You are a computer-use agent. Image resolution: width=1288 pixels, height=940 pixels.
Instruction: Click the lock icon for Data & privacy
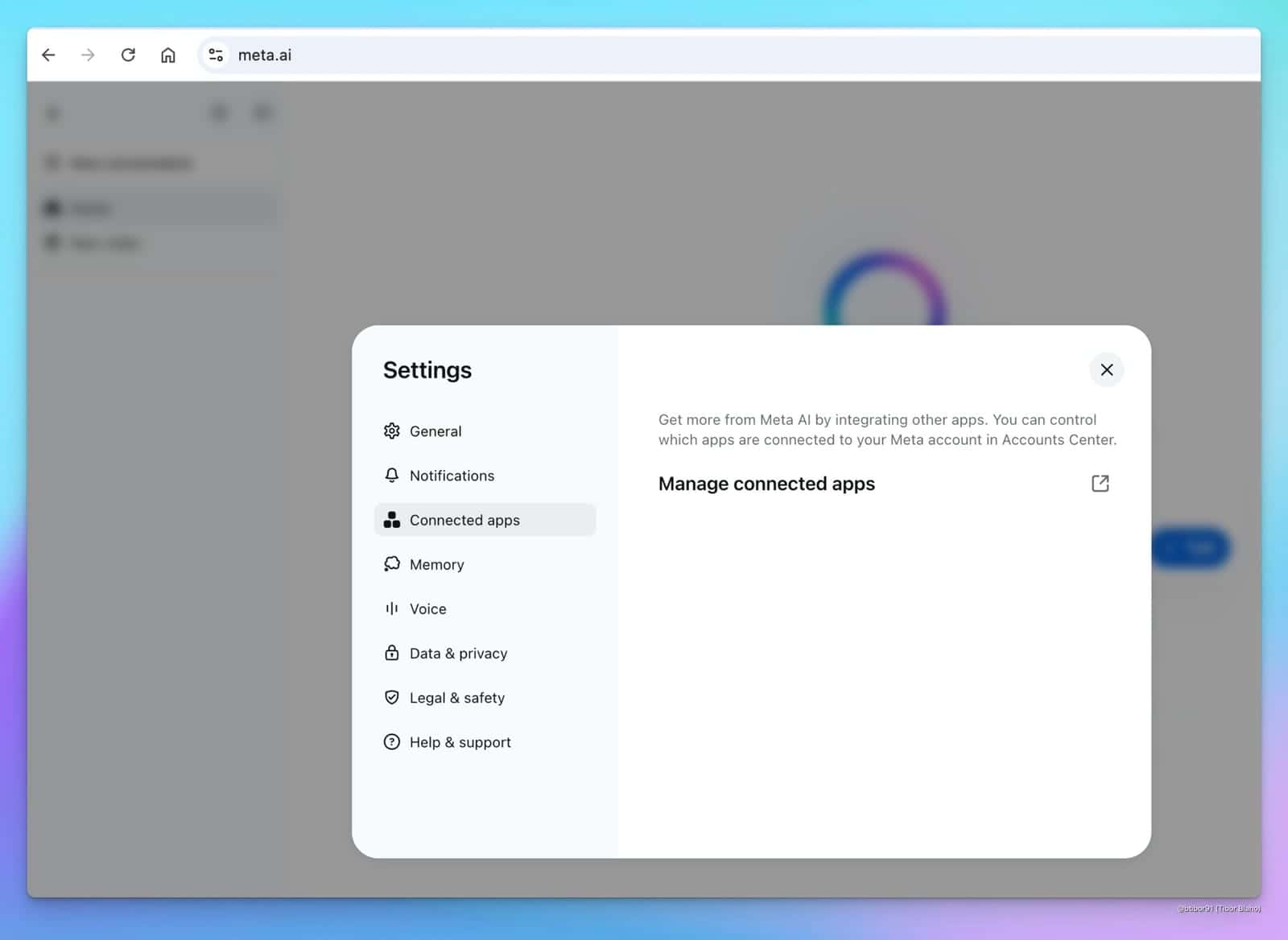(391, 653)
